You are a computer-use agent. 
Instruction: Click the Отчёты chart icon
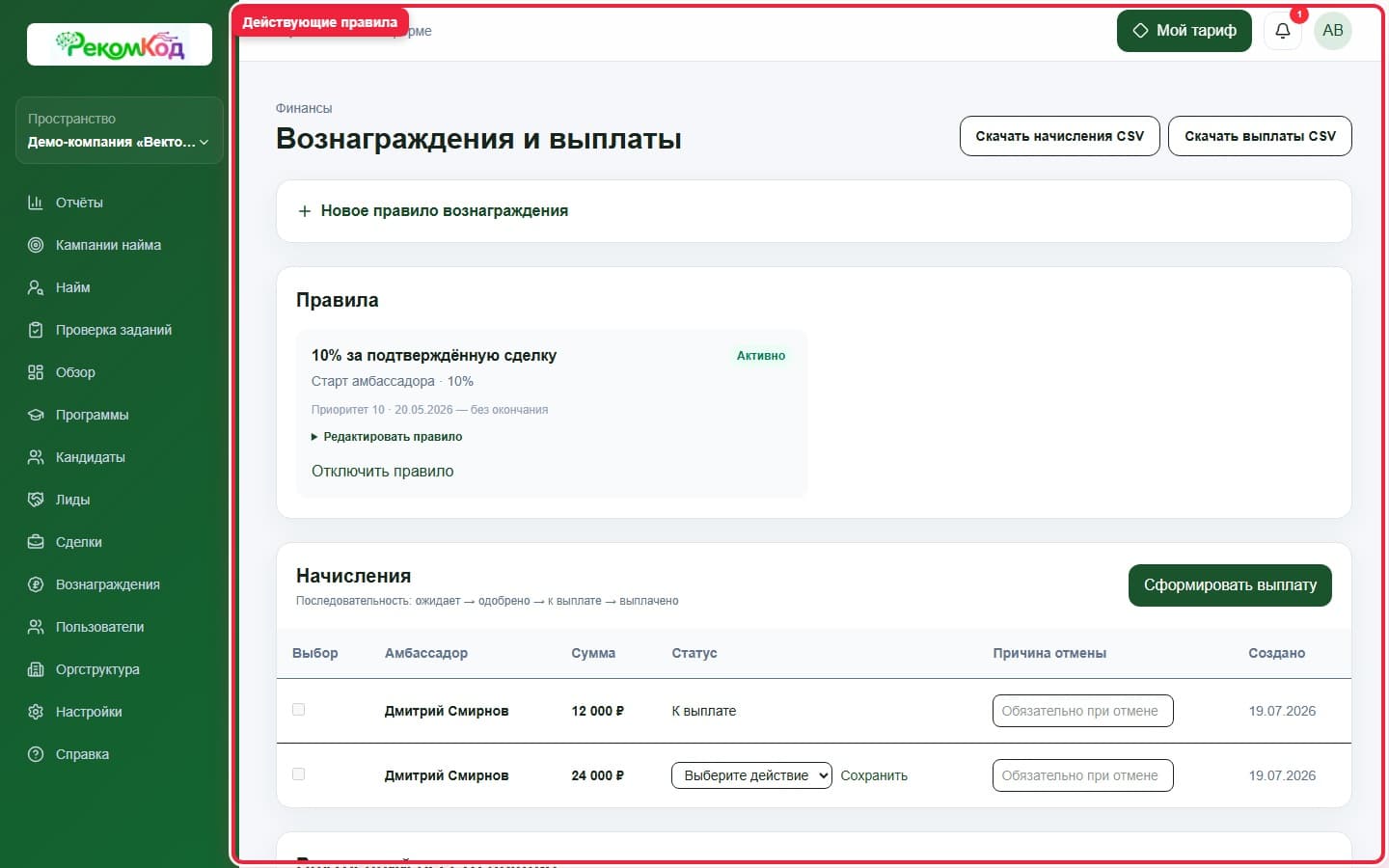coord(36,203)
